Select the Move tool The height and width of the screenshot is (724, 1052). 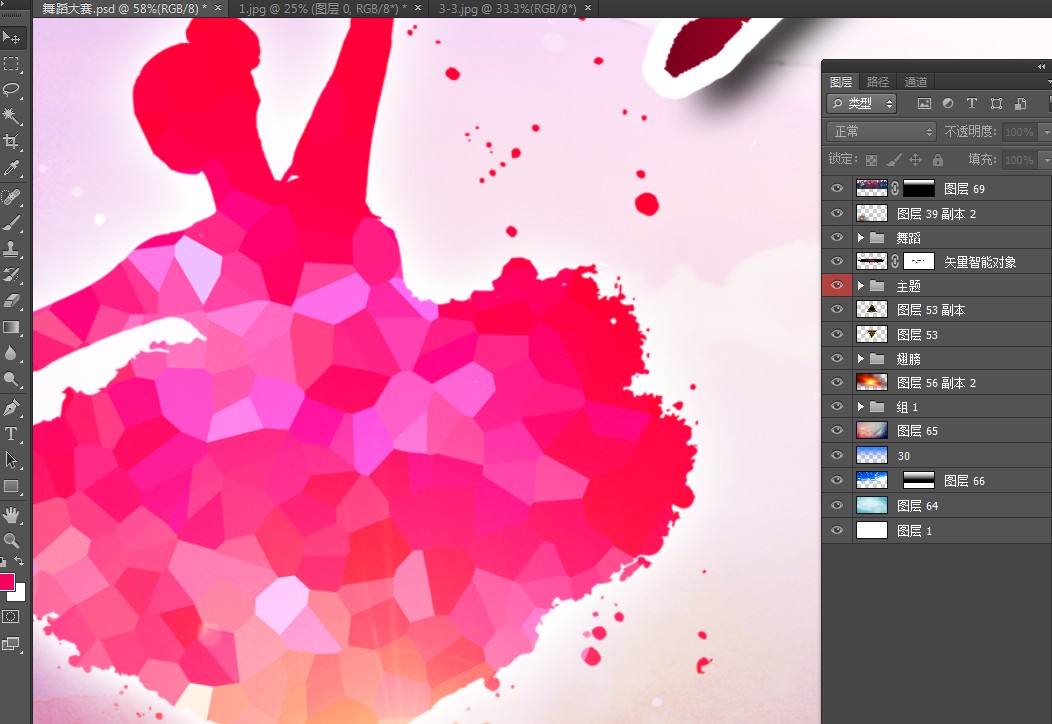[x=11, y=38]
